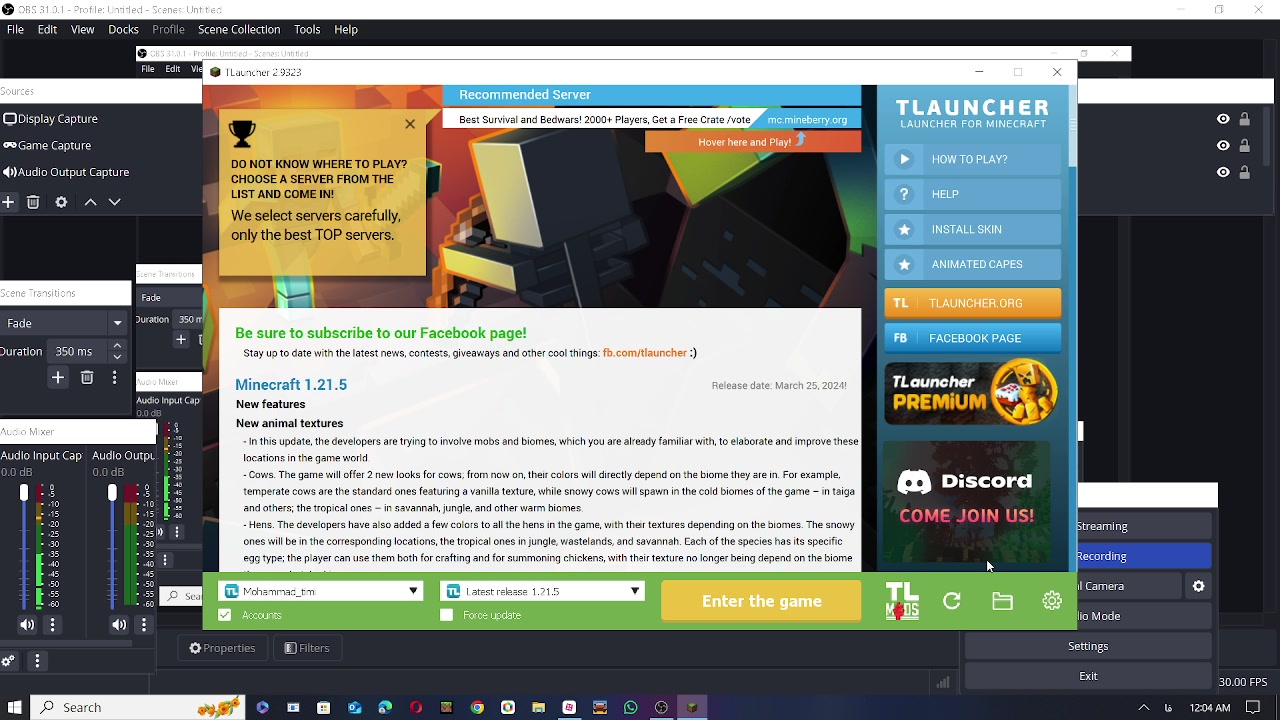The width and height of the screenshot is (1280, 720).
Task: Open the Docks menu
Action: (123, 29)
